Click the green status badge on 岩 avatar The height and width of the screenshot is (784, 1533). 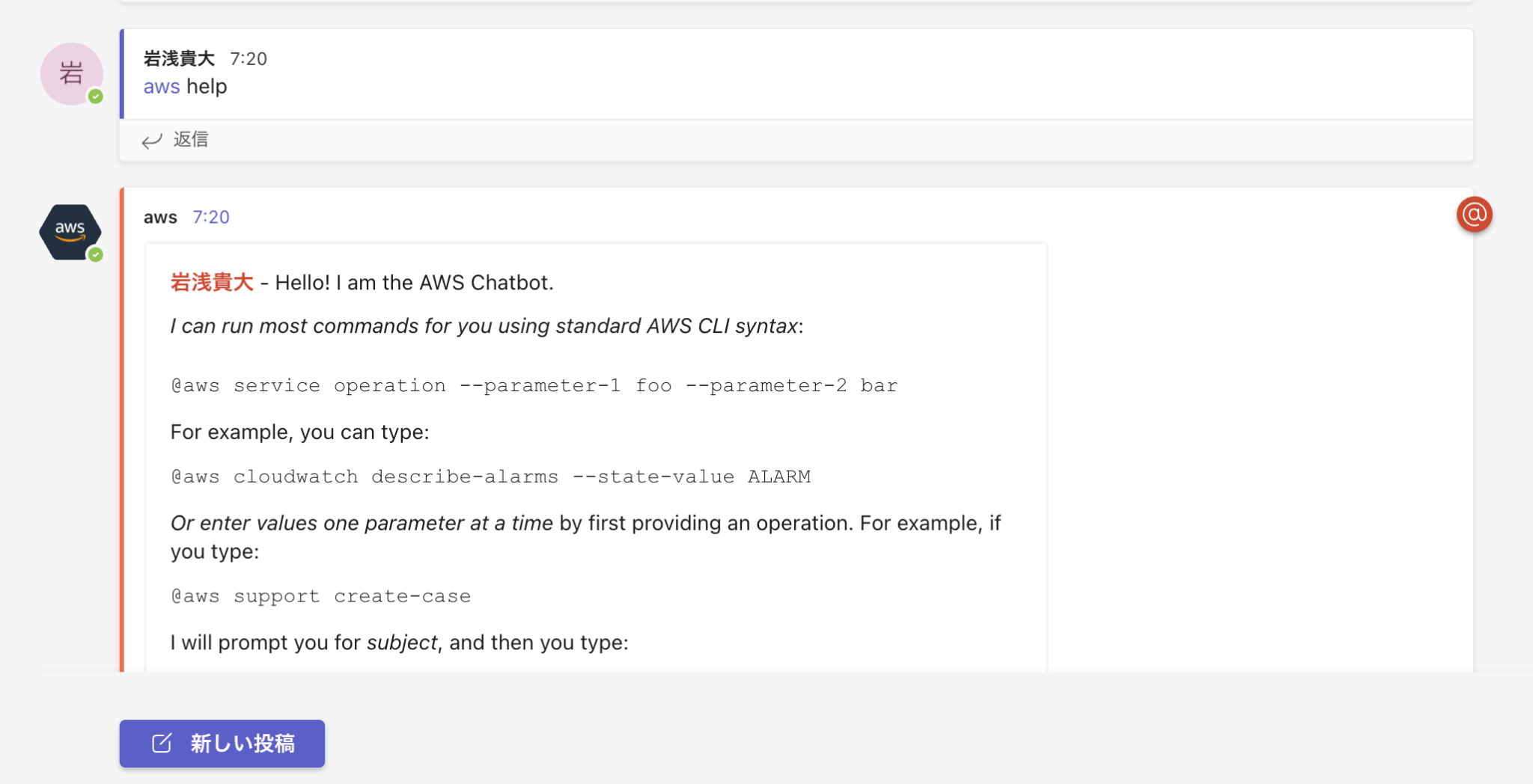(x=96, y=96)
